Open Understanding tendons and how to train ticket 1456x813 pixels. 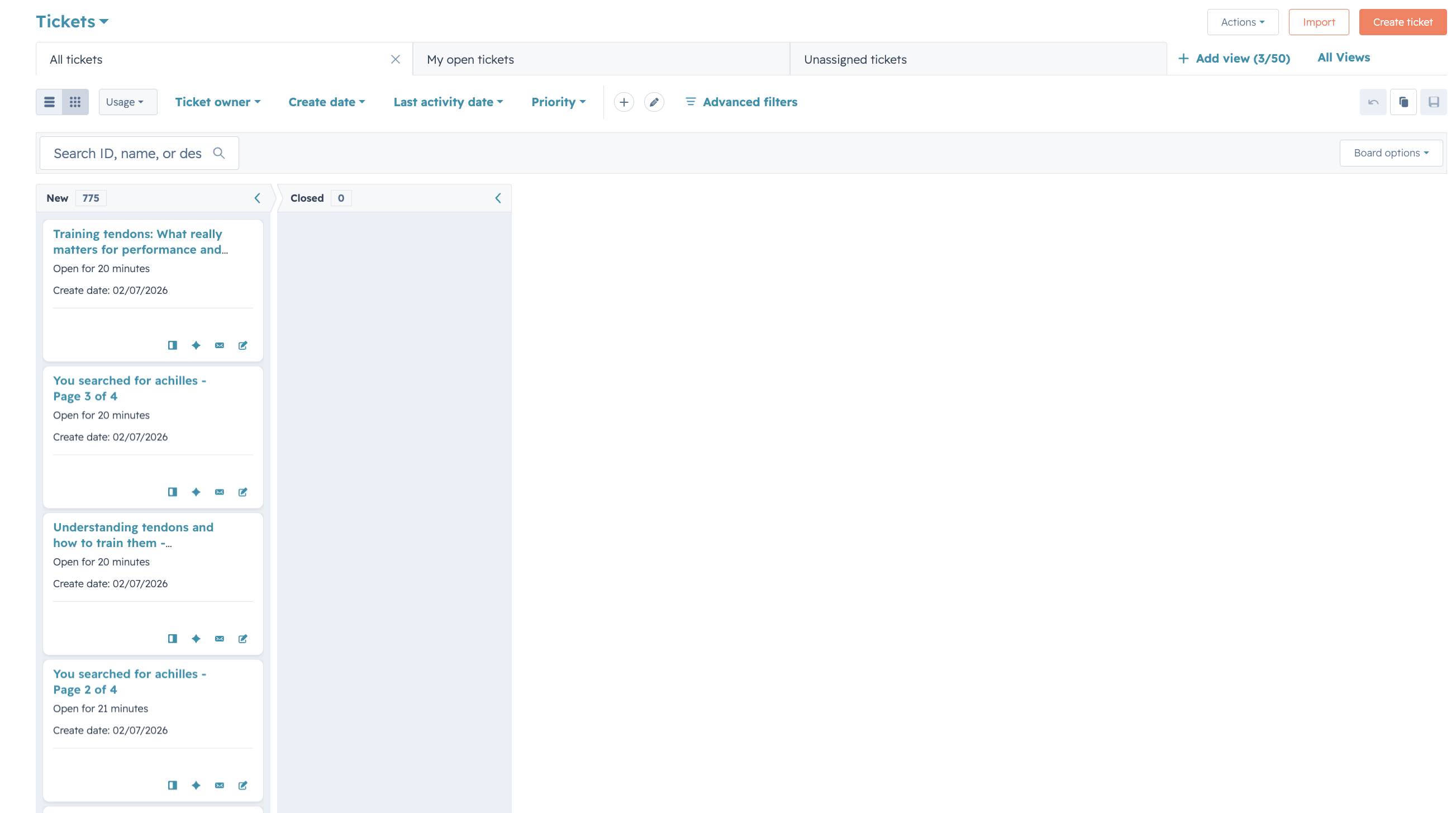coord(134,535)
